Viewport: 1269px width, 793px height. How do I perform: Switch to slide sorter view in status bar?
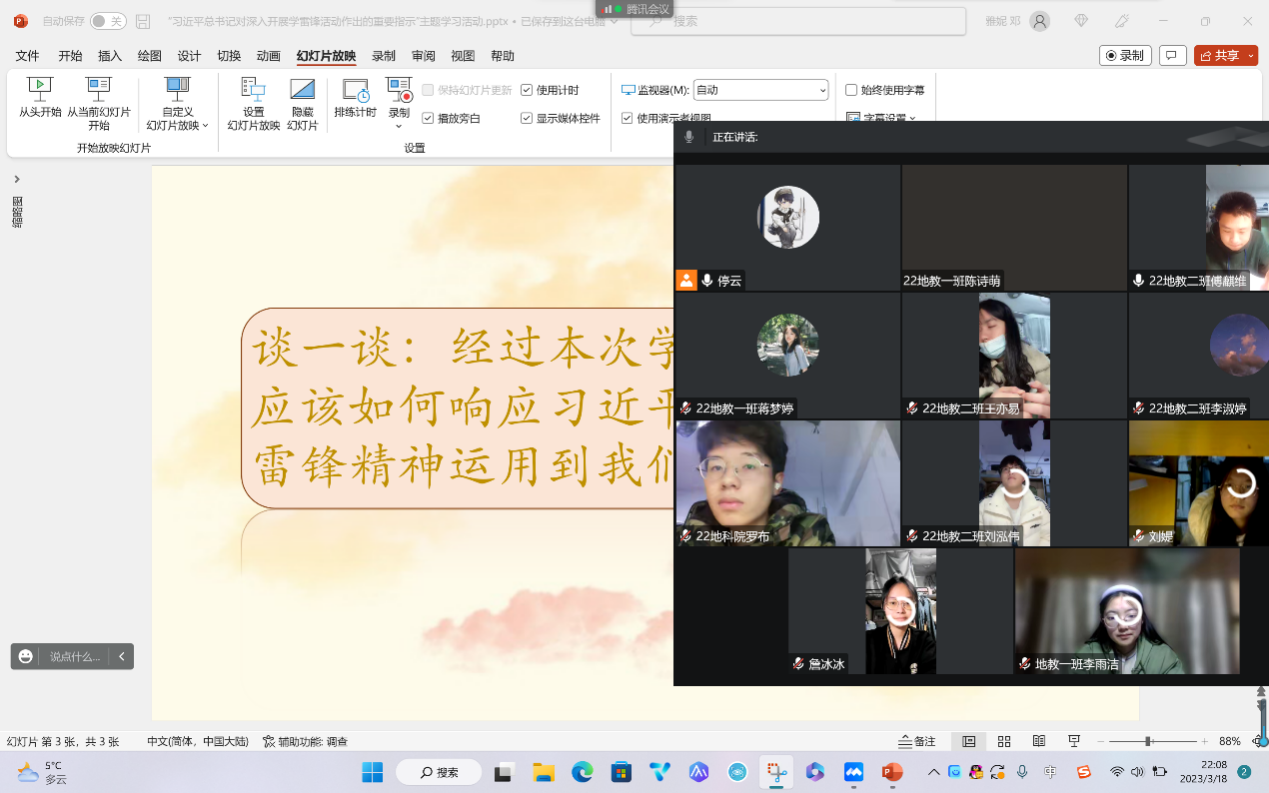1004,742
